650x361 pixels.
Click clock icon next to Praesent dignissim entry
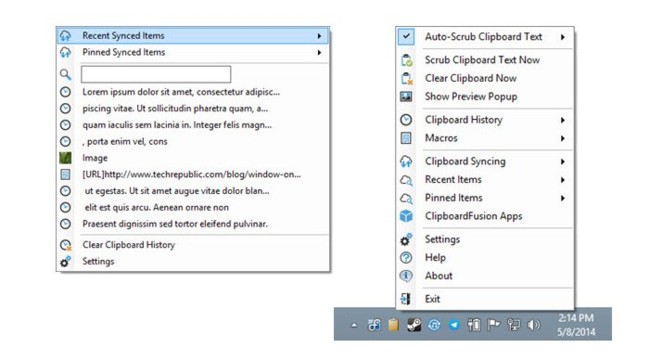tap(65, 224)
